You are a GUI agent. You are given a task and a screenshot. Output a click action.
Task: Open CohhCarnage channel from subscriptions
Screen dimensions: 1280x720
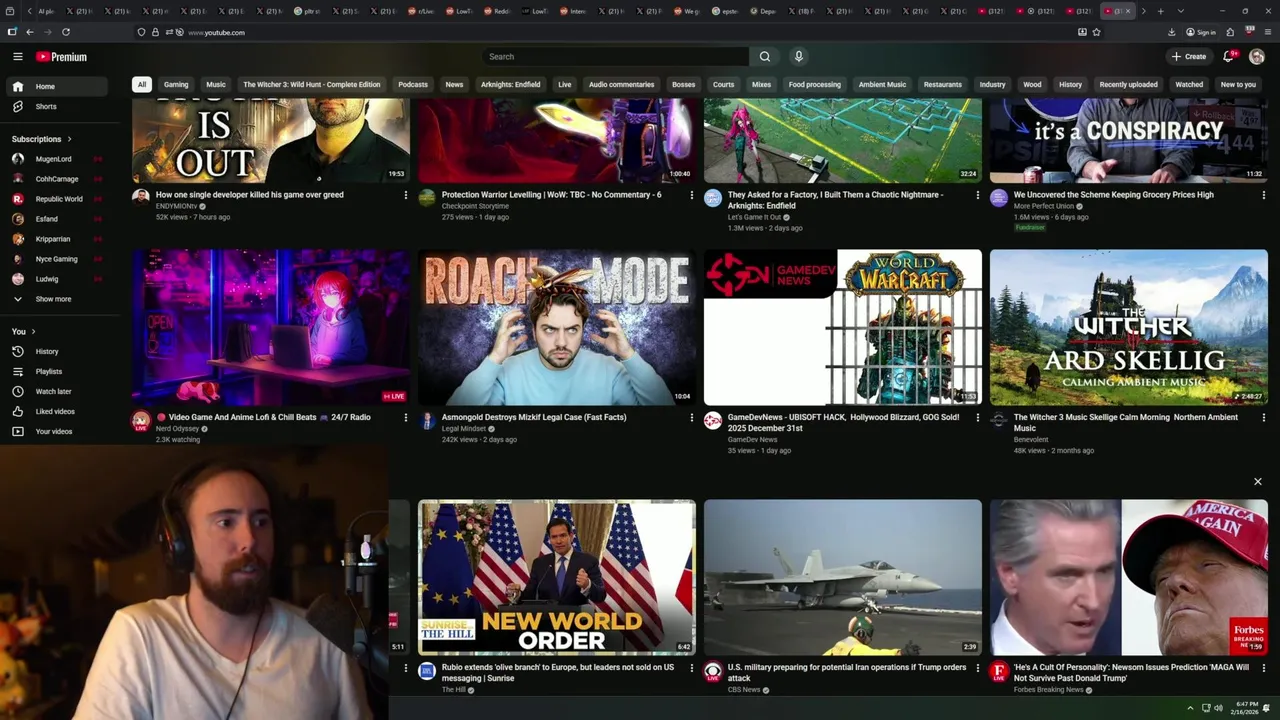tap(57, 179)
